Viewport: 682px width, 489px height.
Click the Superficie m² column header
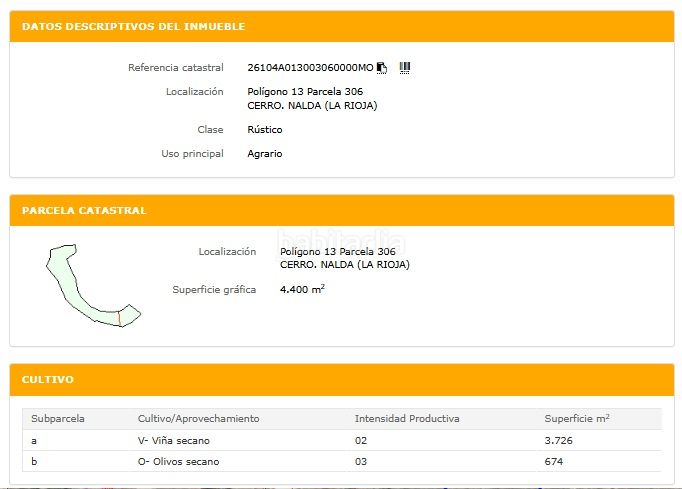coord(577,418)
